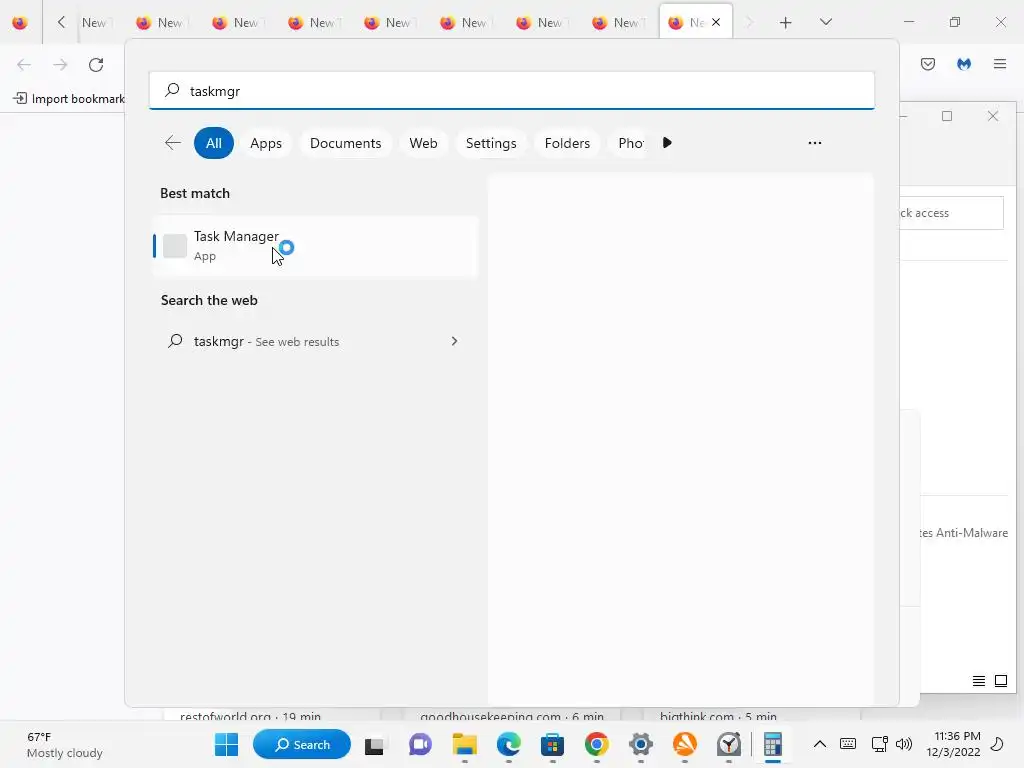The image size is (1024, 768).
Task: Click the touch keyboard tray icon
Action: 848,744
